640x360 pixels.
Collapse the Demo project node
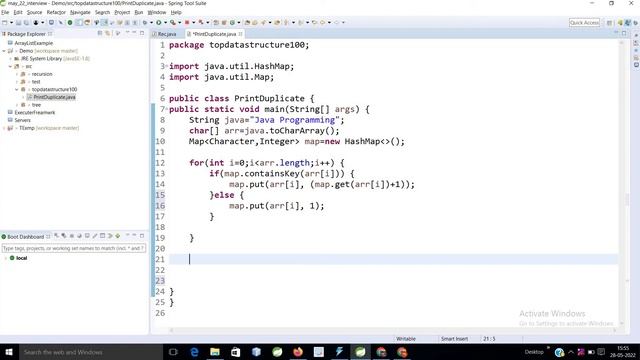[x=4, y=51]
